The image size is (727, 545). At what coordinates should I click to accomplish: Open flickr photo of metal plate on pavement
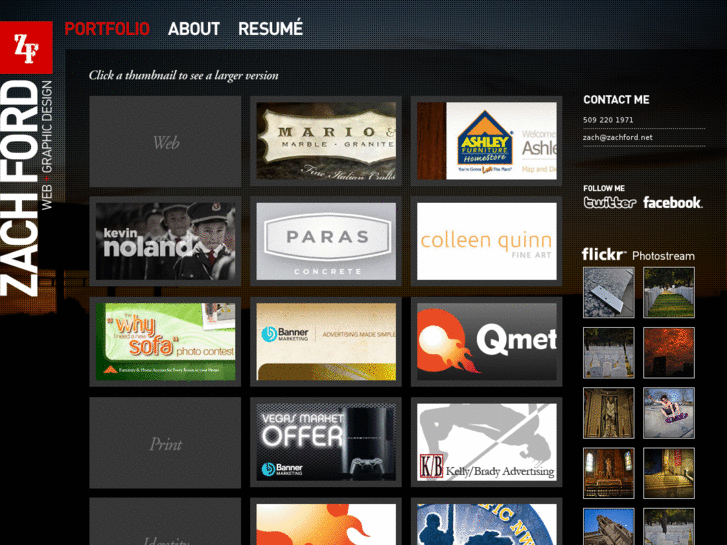point(608,293)
